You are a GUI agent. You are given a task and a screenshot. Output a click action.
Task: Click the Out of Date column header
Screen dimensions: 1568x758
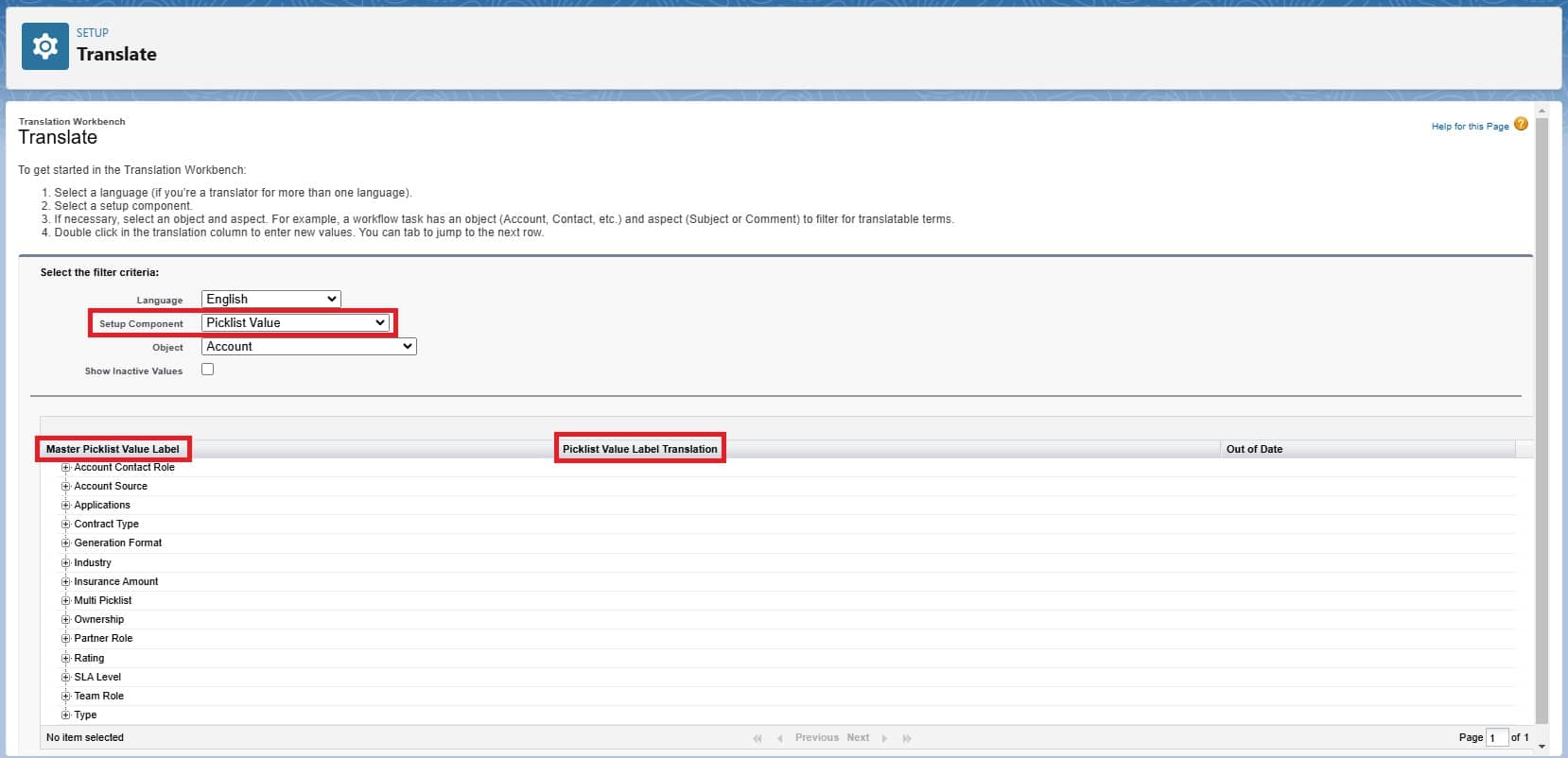(1254, 449)
